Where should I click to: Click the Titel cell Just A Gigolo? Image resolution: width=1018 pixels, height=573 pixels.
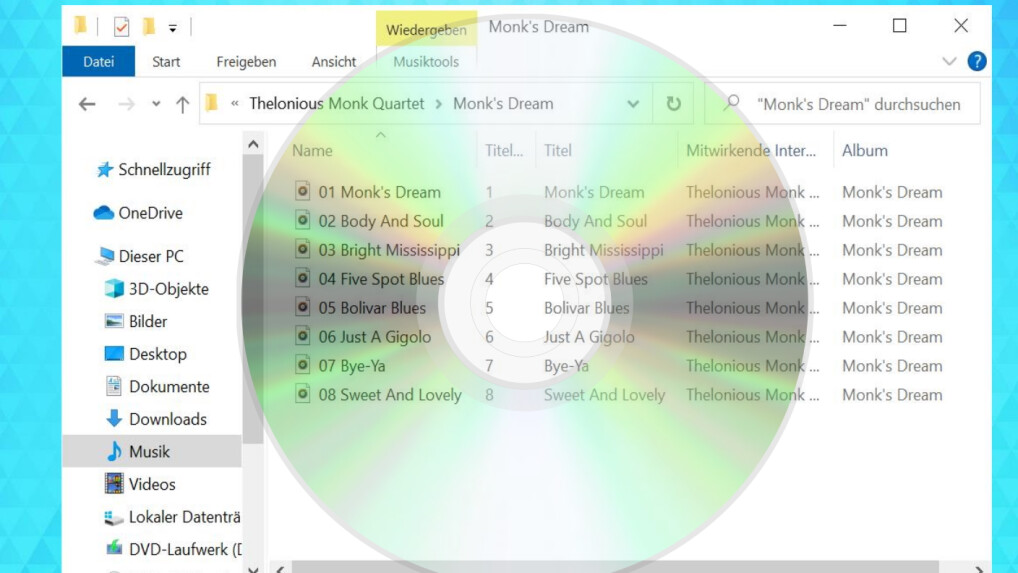(589, 337)
